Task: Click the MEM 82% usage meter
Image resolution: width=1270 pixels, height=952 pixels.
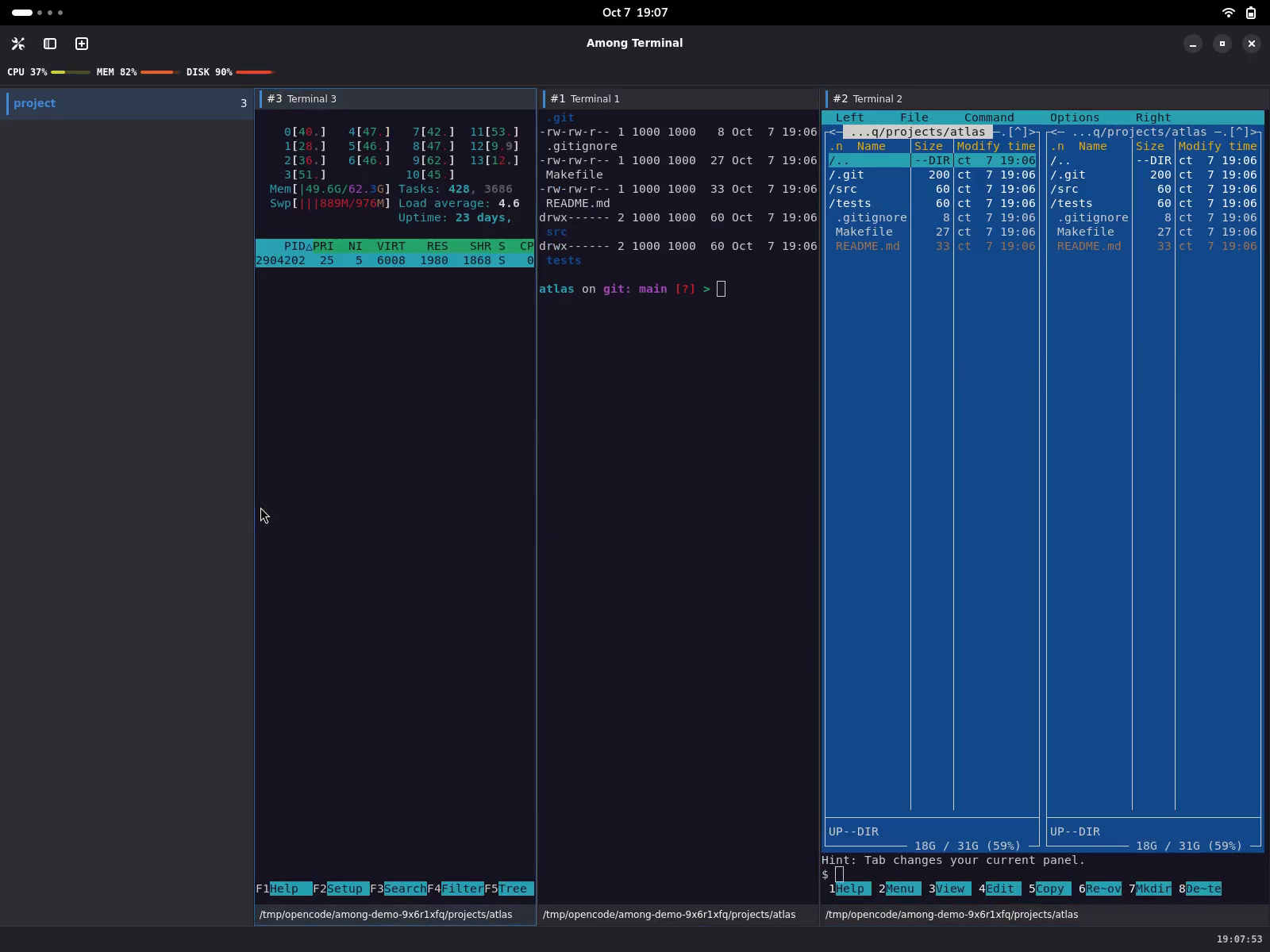Action: [x=138, y=72]
